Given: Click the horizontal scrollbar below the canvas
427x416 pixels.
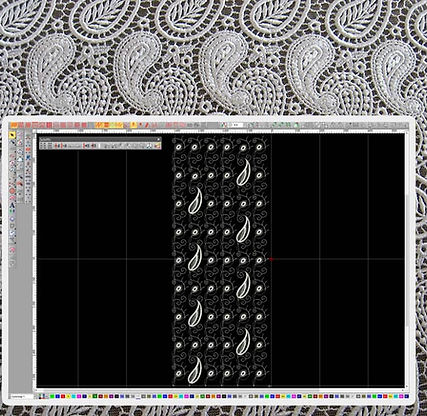Looking at the screenshot, I should click(x=220, y=389).
